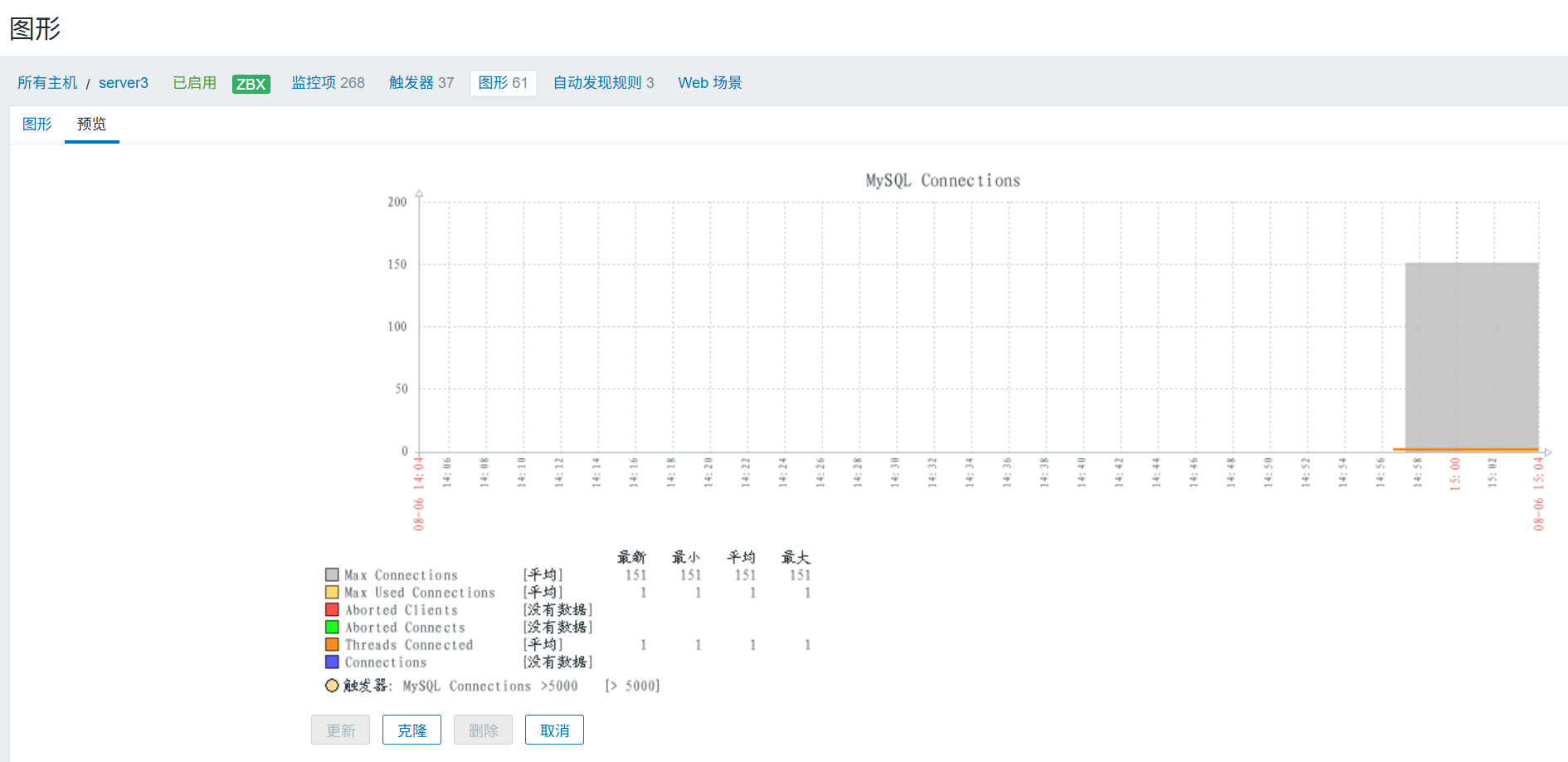The image size is (1568, 762).
Task: Click the trigger circle icon in legend
Action: 332,686
